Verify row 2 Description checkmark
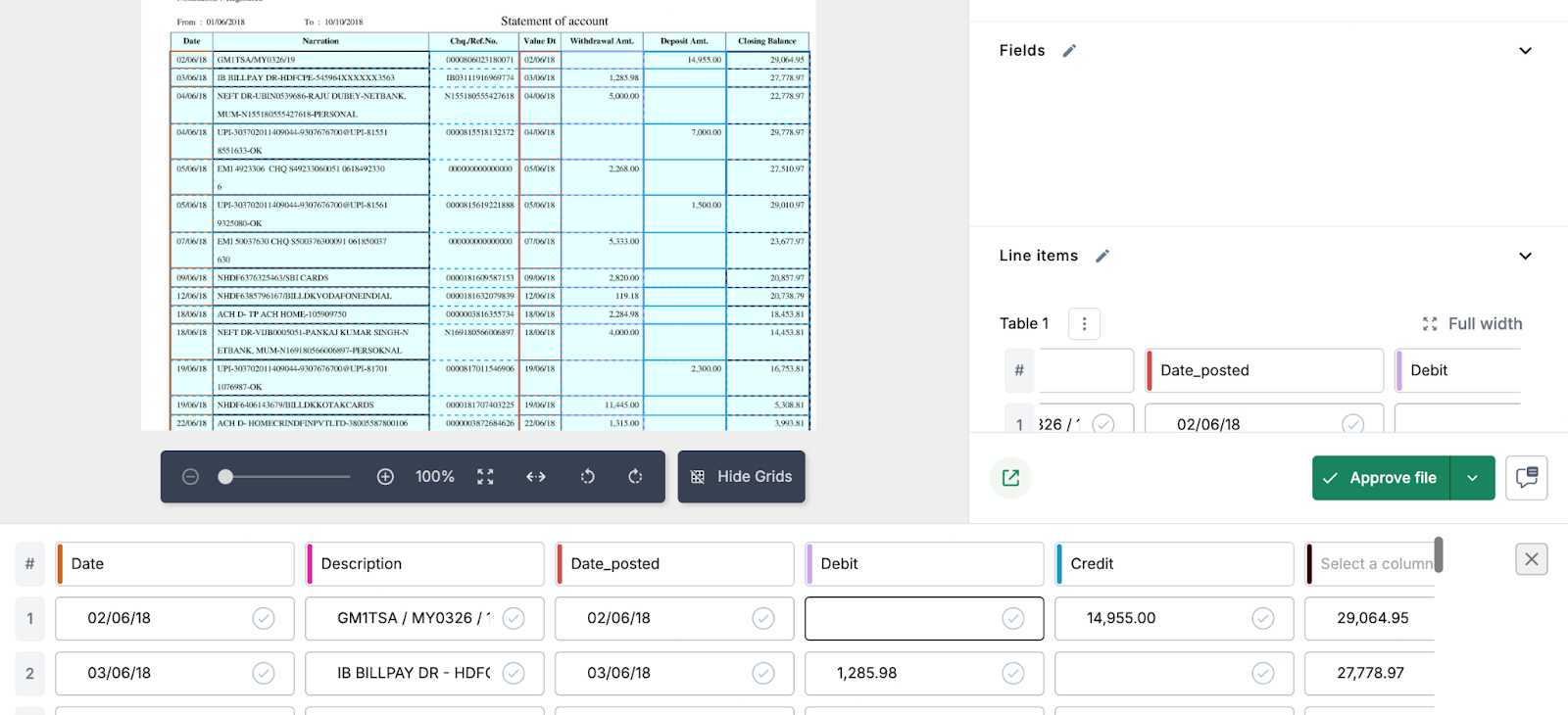1568x715 pixels. (x=514, y=673)
